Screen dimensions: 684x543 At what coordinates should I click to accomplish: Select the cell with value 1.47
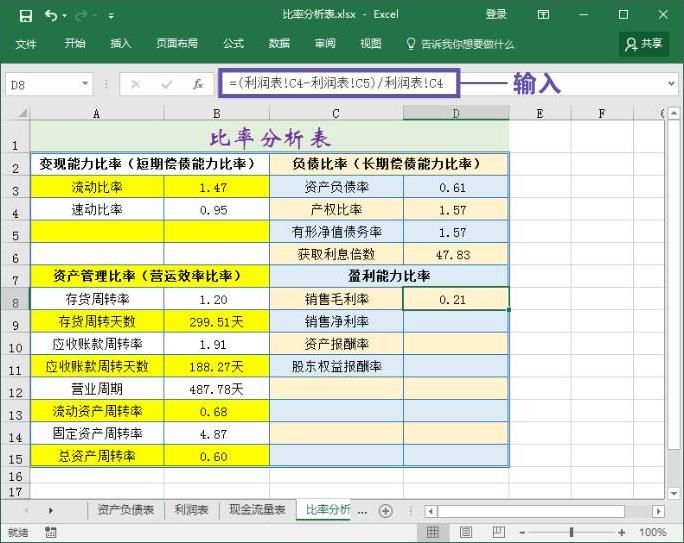[x=216, y=187]
